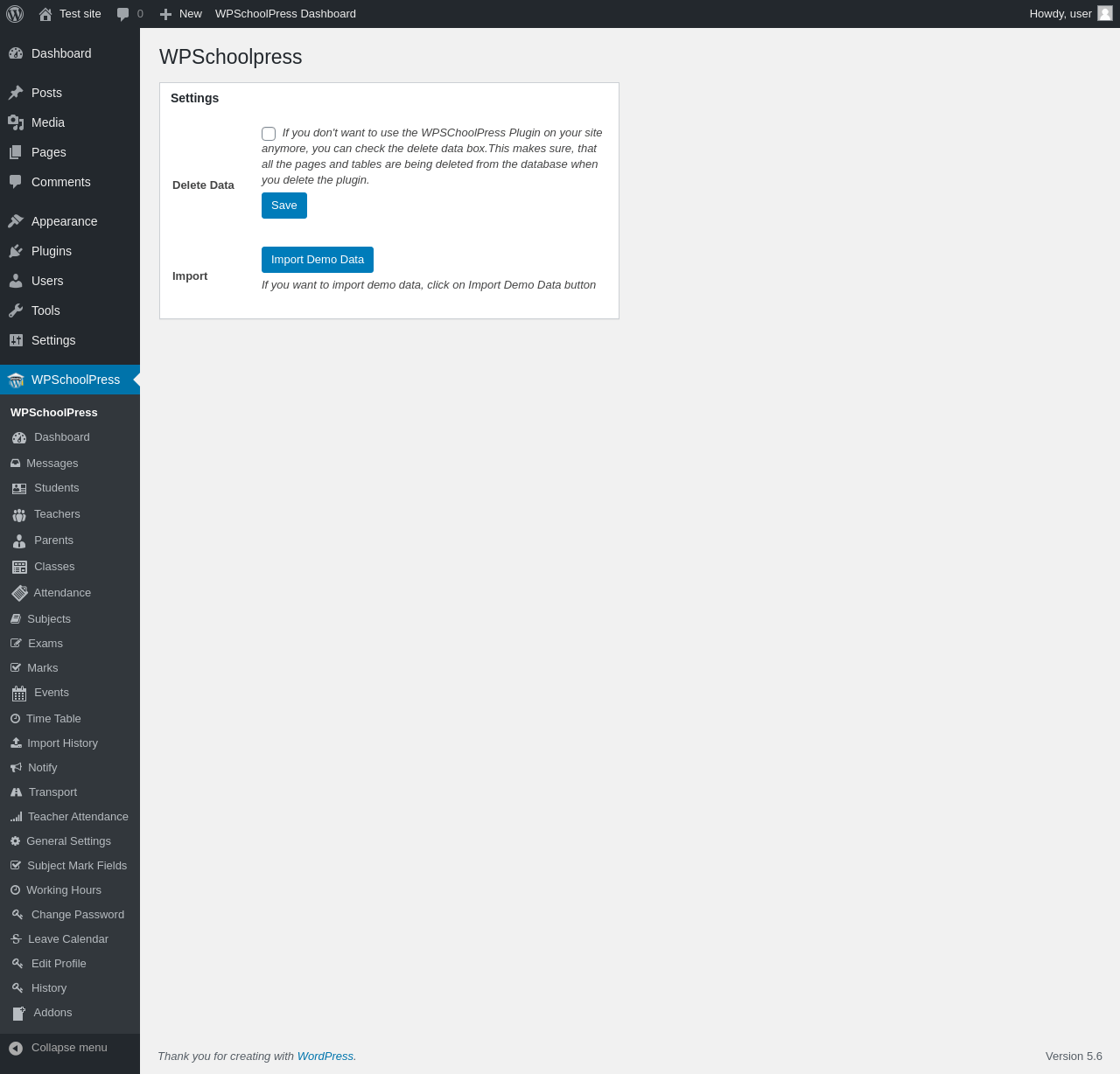Open Change Password submenu item

click(70, 915)
